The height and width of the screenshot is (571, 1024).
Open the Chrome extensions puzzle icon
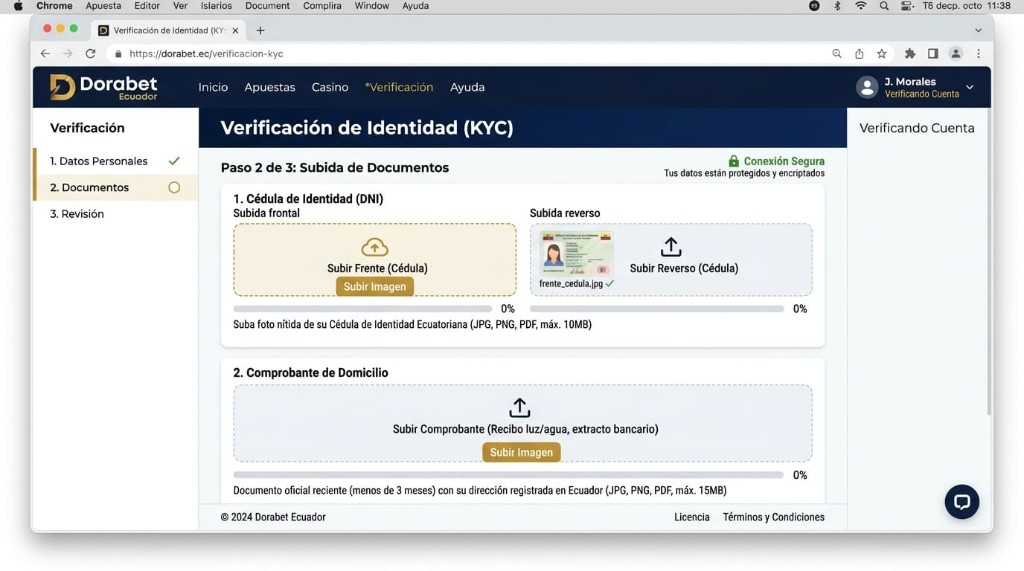pos(910,54)
